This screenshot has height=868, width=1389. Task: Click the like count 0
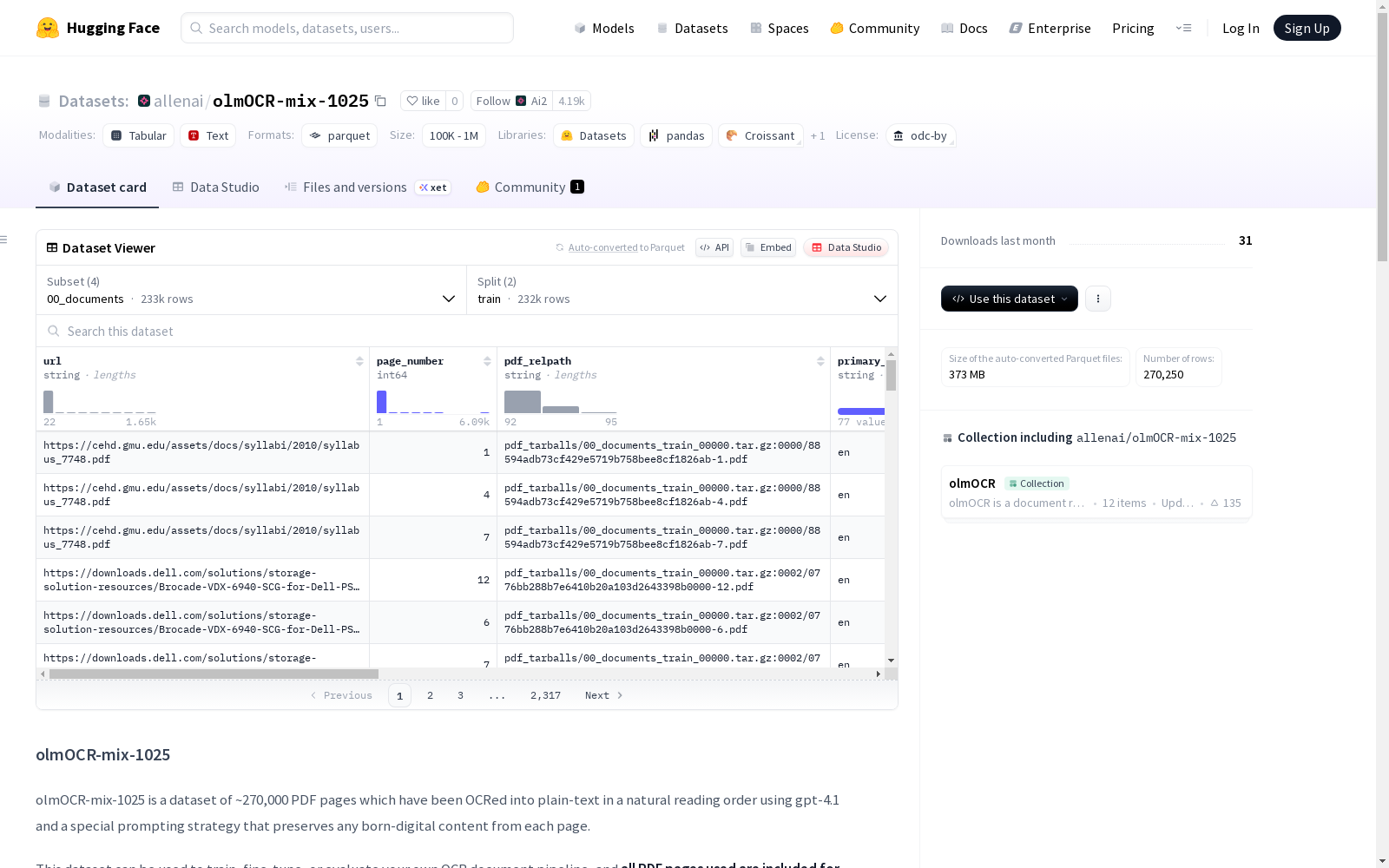[454, 101]
